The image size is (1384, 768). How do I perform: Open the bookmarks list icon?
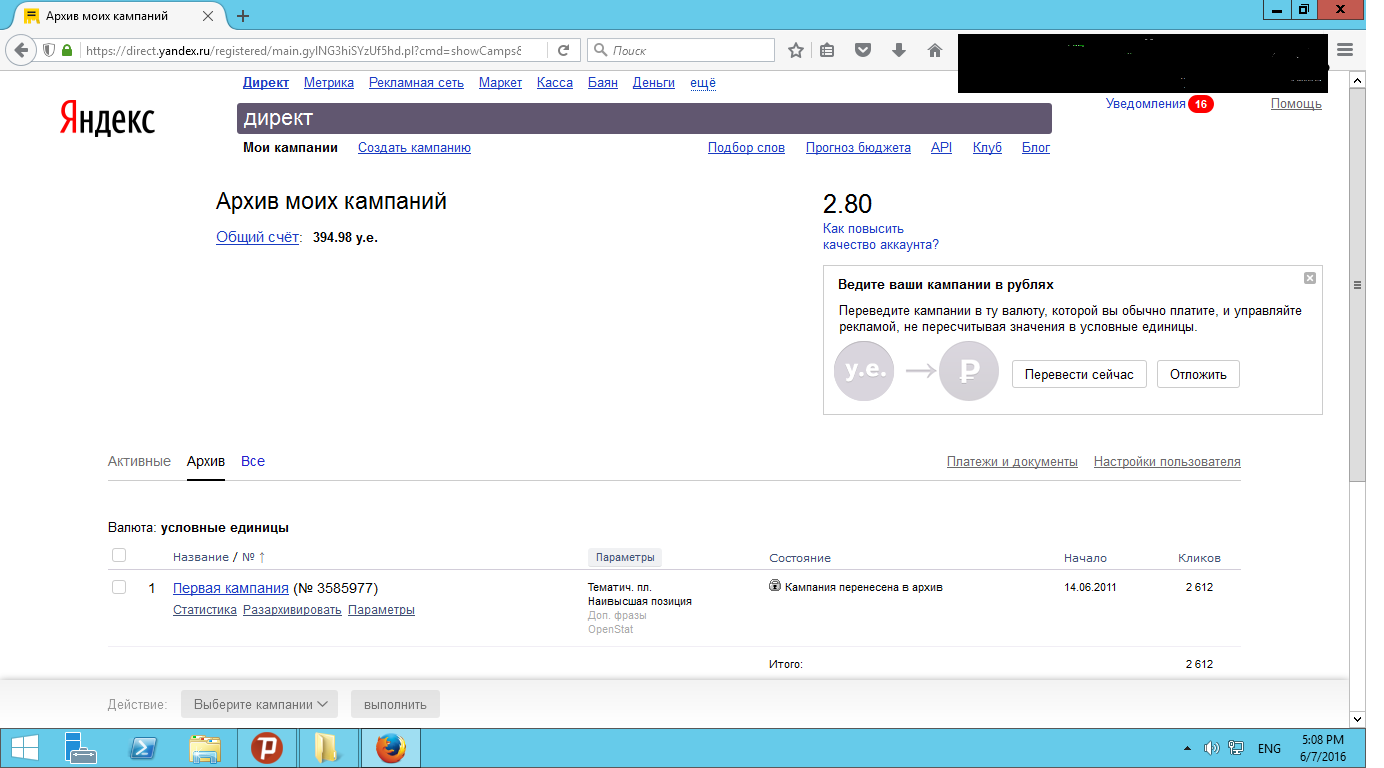pyautogui.click(x=827, y=50)
